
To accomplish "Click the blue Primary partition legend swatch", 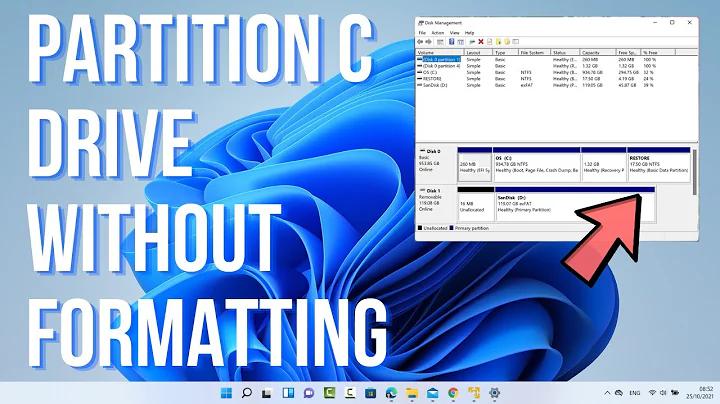I will (451, 228).
